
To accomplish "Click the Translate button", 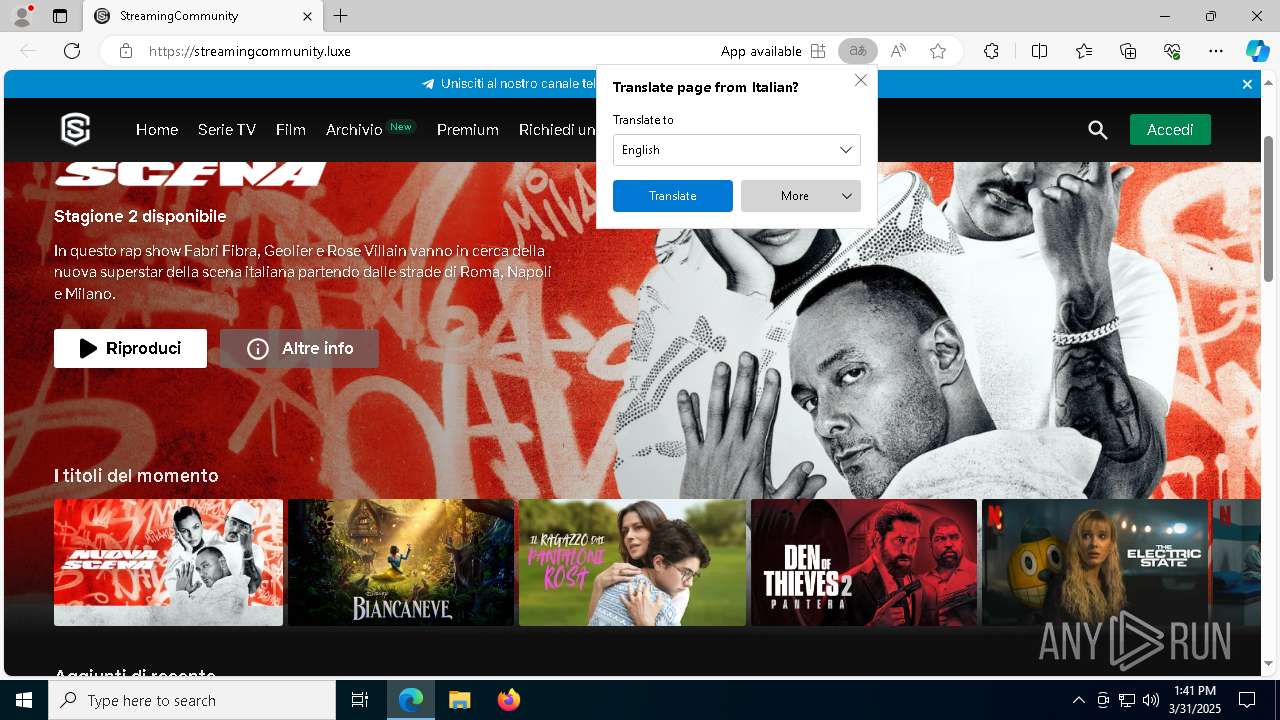I will coord(673,196).
